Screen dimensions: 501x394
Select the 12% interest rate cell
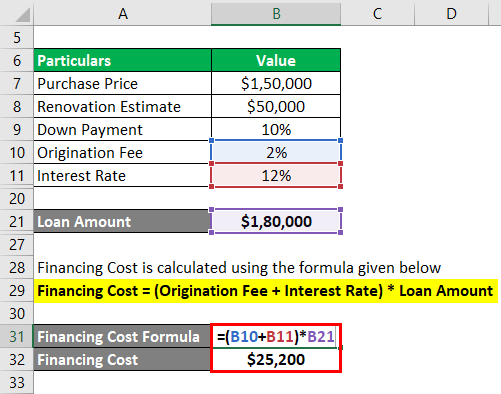click(276, 176)
